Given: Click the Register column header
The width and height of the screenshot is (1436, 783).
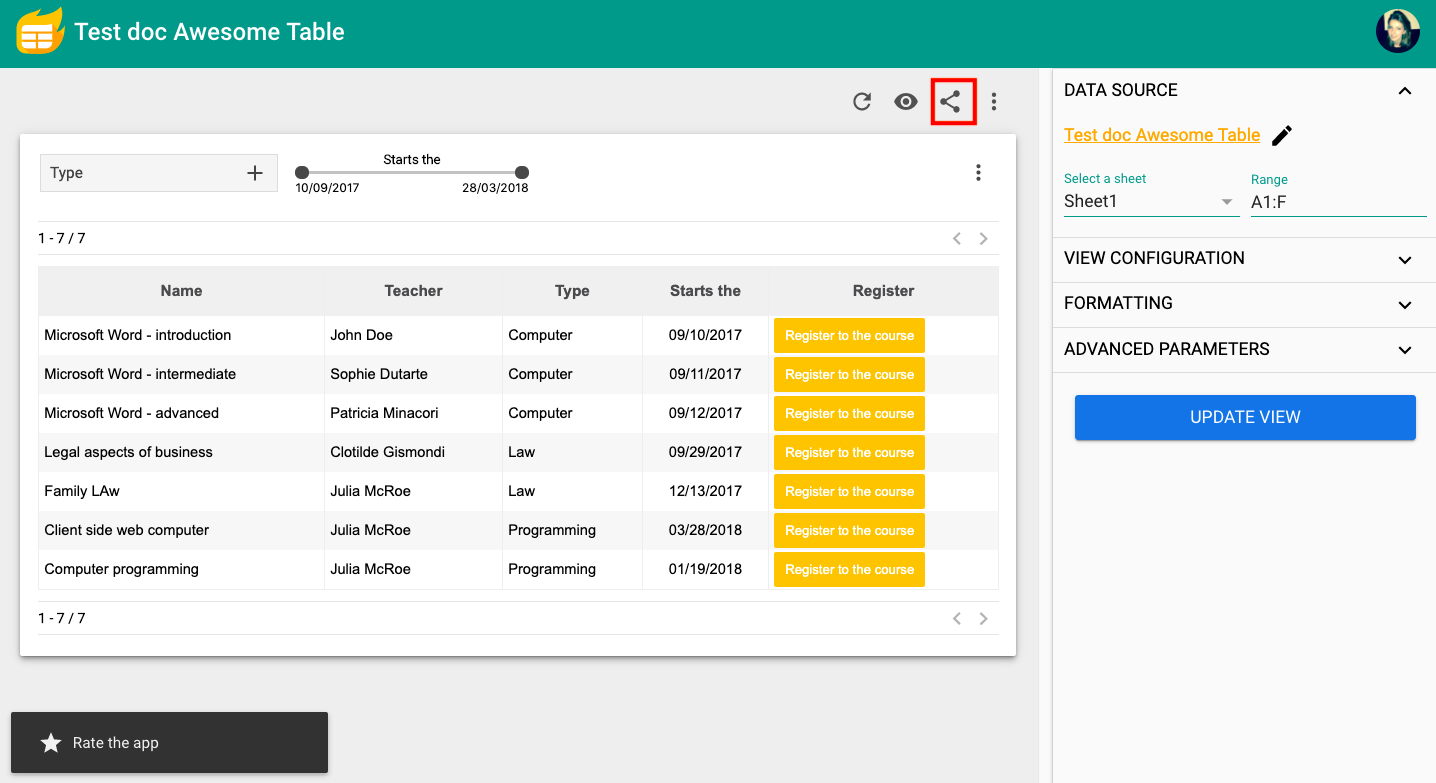Looking at the screenshot, I should click(883, 291).
